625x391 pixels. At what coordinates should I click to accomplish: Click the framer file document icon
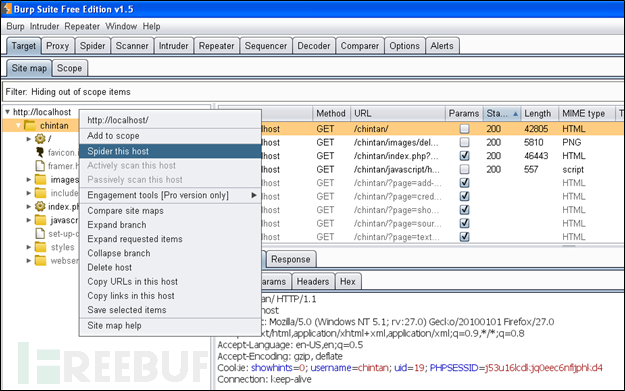click(x=40, y=166)
